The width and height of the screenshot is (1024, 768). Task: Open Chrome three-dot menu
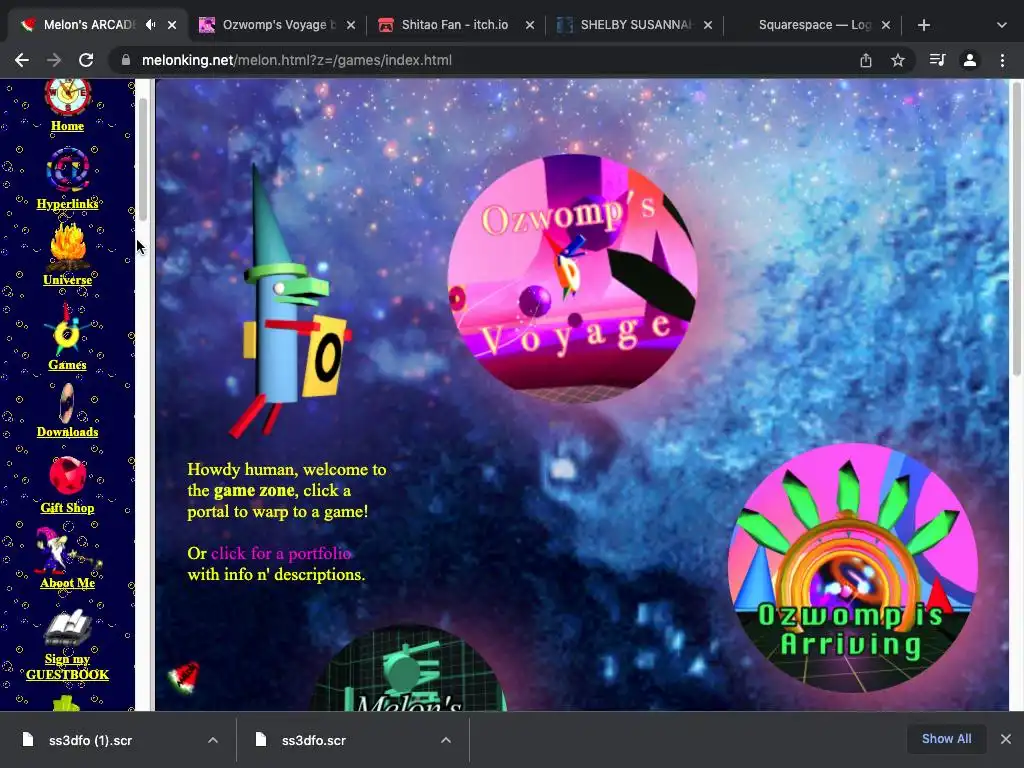coord(1002,60)
